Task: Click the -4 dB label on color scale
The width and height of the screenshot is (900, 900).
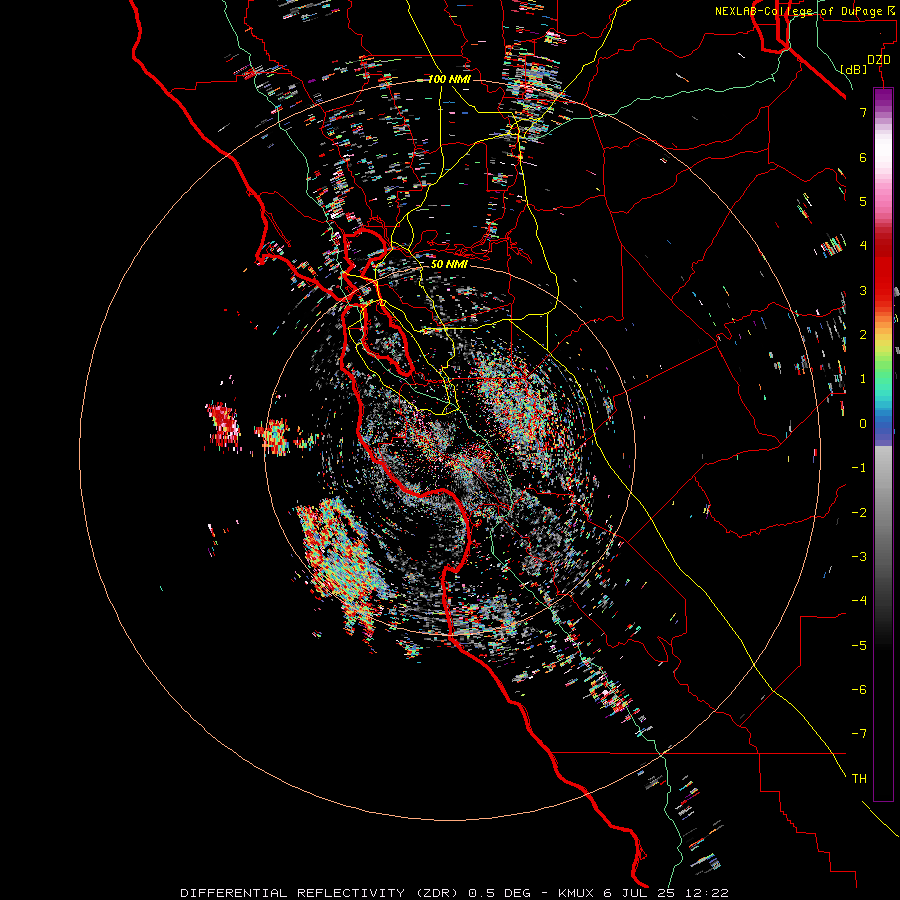Action: [859, 600]
